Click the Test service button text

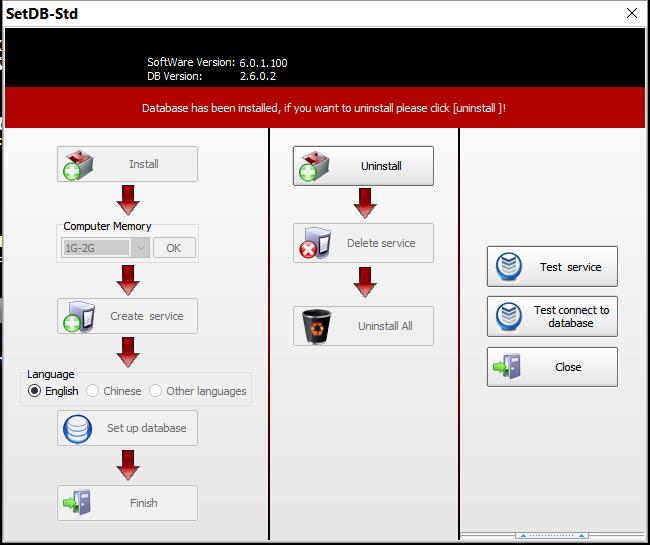coord(570,267)
